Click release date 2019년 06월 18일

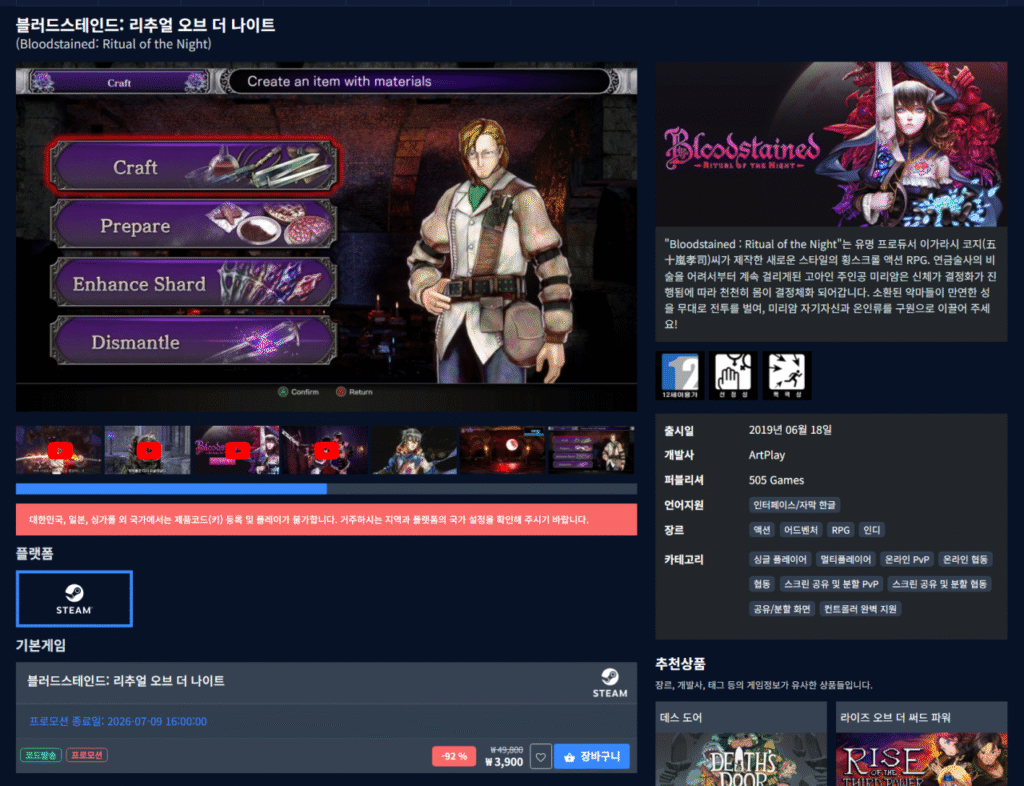790,430
